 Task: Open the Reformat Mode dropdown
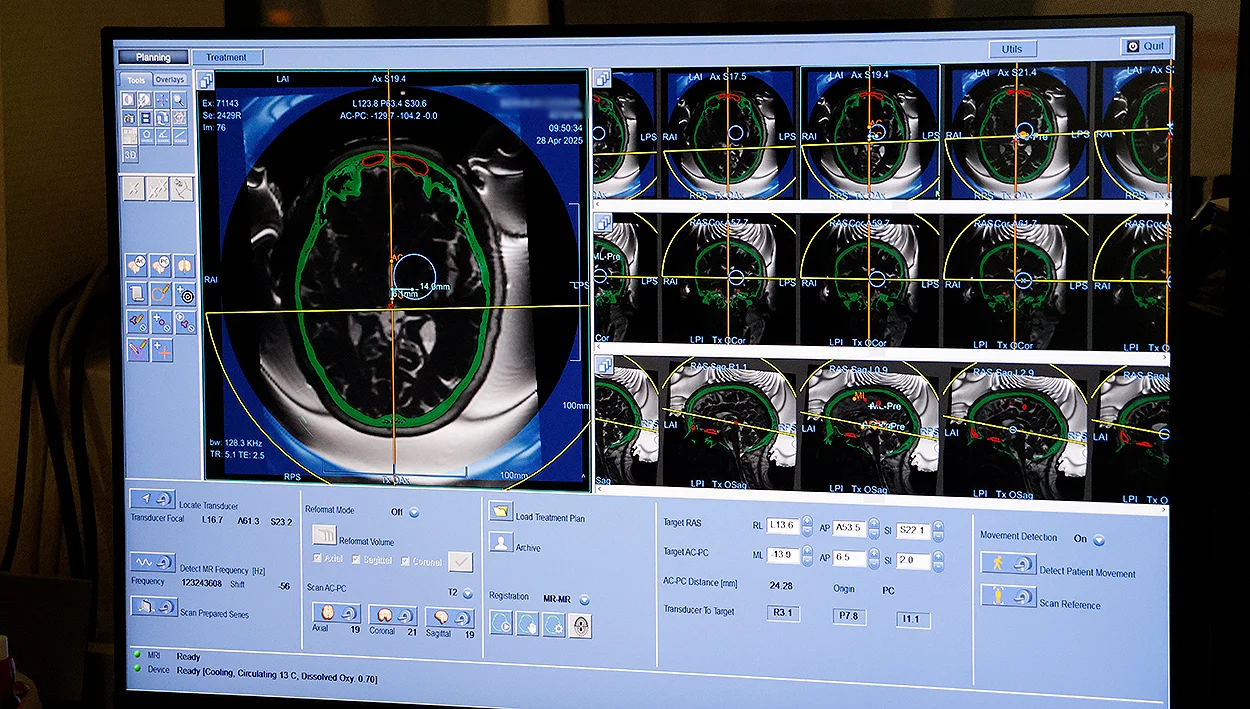point(414,512)
